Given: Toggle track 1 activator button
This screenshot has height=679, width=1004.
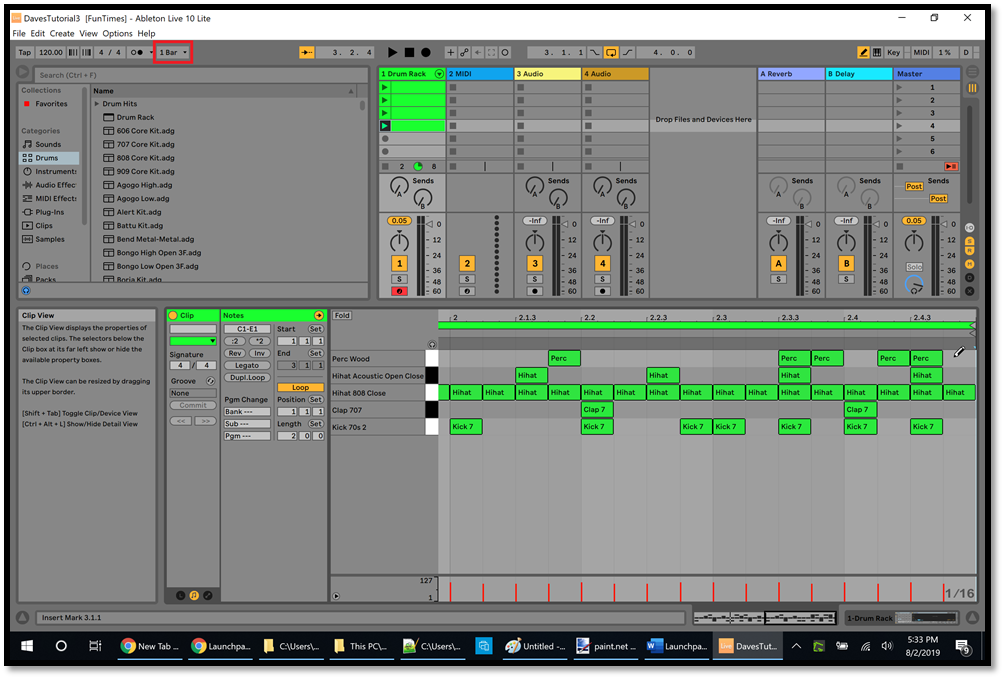Looking at the screenshot, I should (400, 263).
